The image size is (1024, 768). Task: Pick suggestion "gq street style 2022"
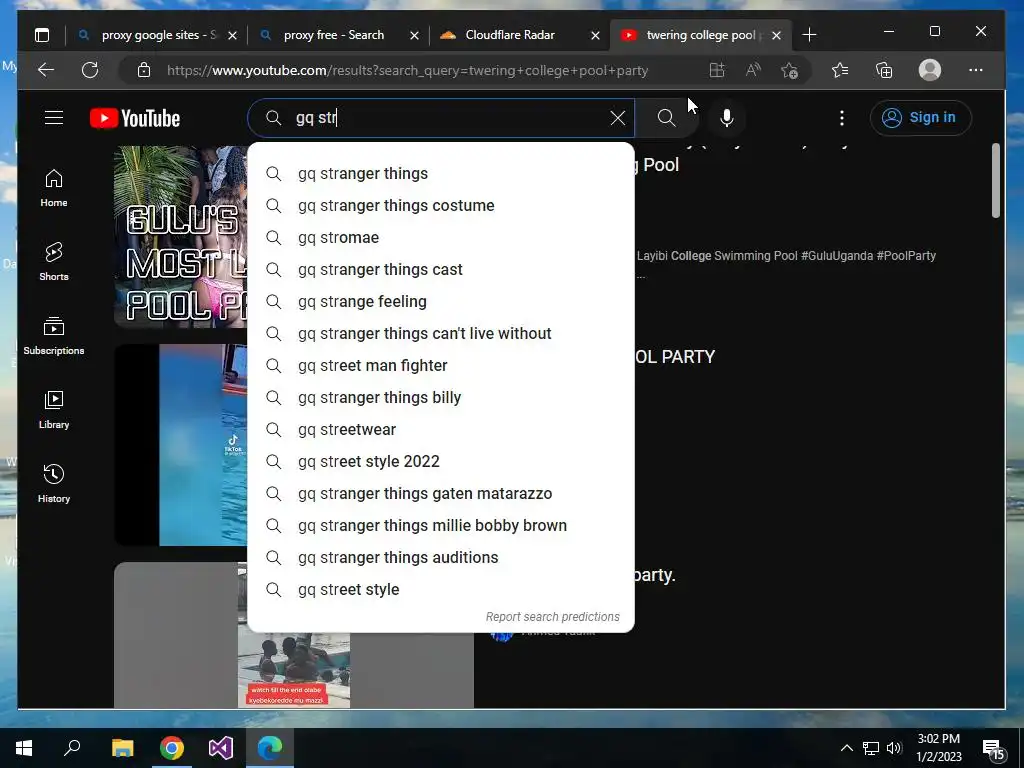[x=441, y=462]
